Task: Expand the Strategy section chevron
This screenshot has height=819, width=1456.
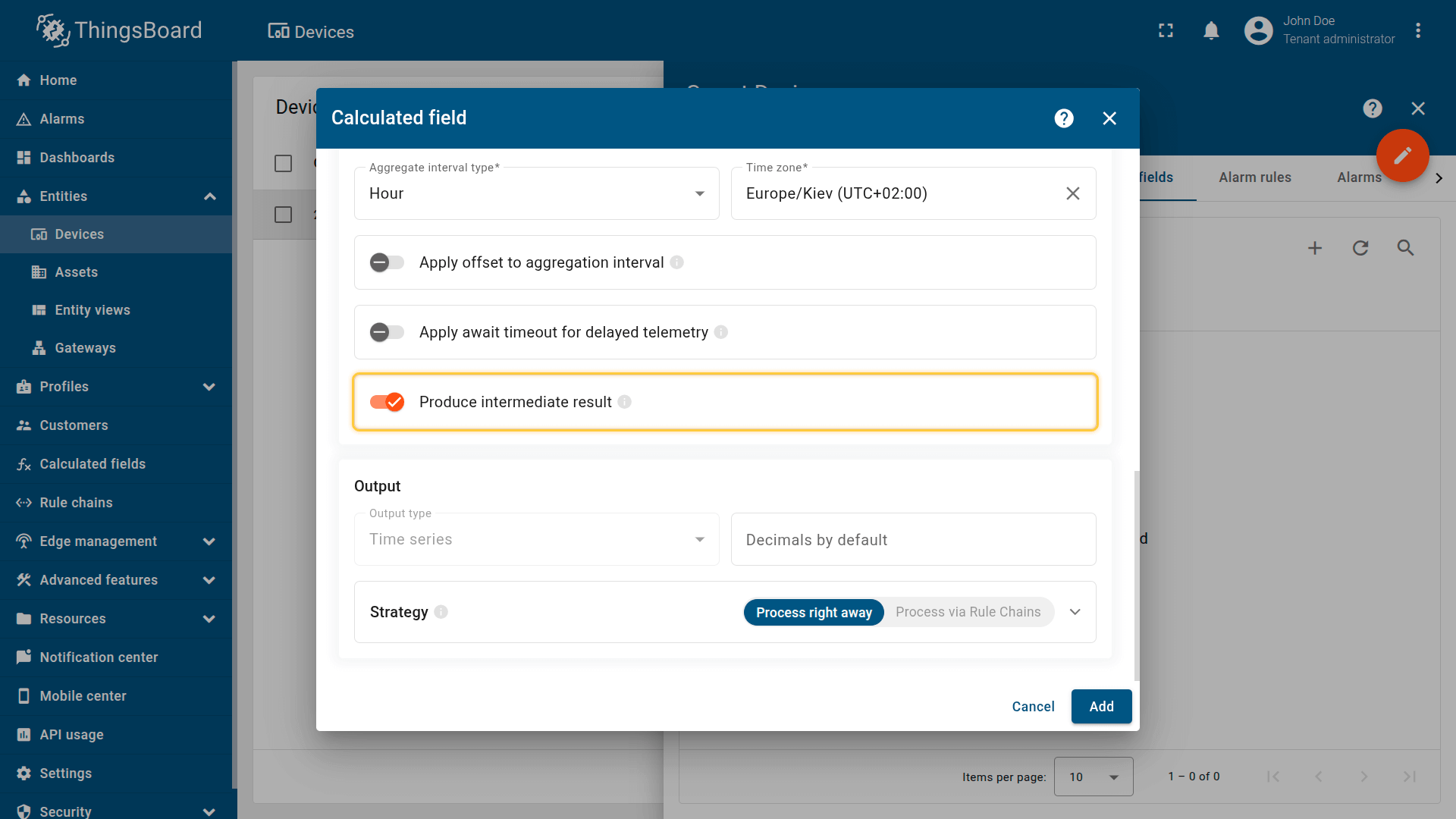Action: [x=1075, y=612]
